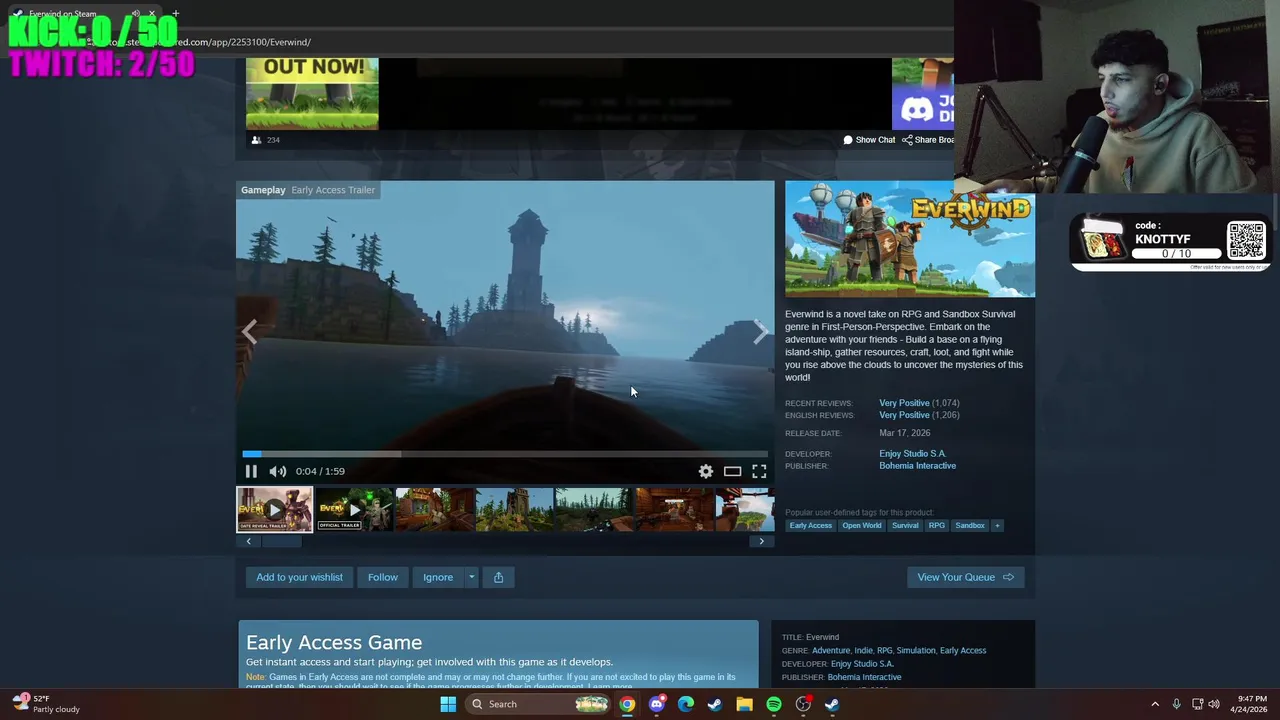Mute the trailer volume icon
This screenshot has height=720, width=1280.
point(278,471)
